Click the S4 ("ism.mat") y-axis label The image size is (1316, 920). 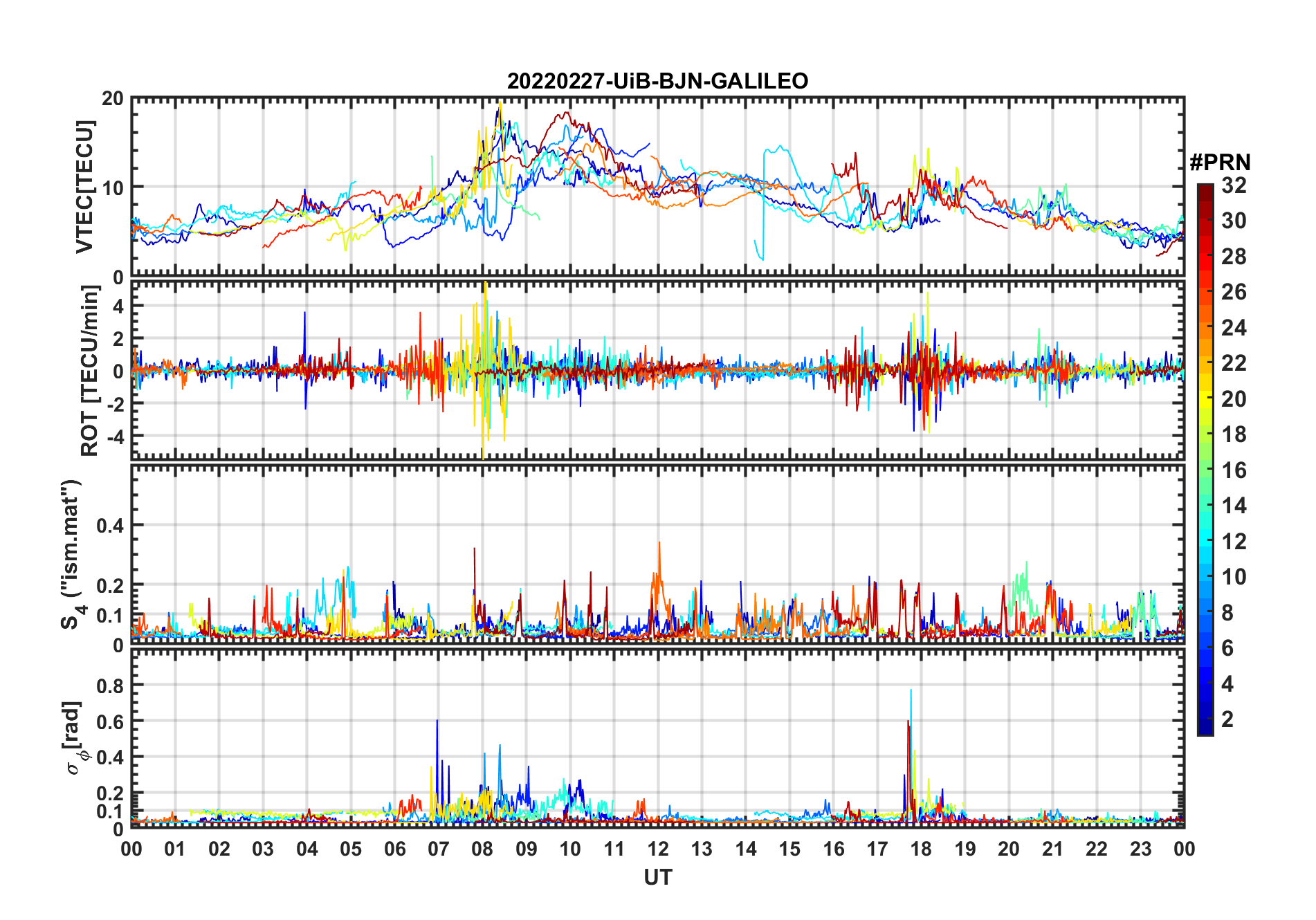click(71, 554)
